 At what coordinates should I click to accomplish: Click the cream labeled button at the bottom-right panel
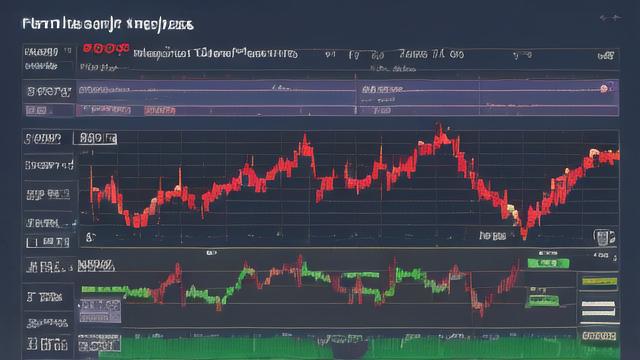point(599,336)
